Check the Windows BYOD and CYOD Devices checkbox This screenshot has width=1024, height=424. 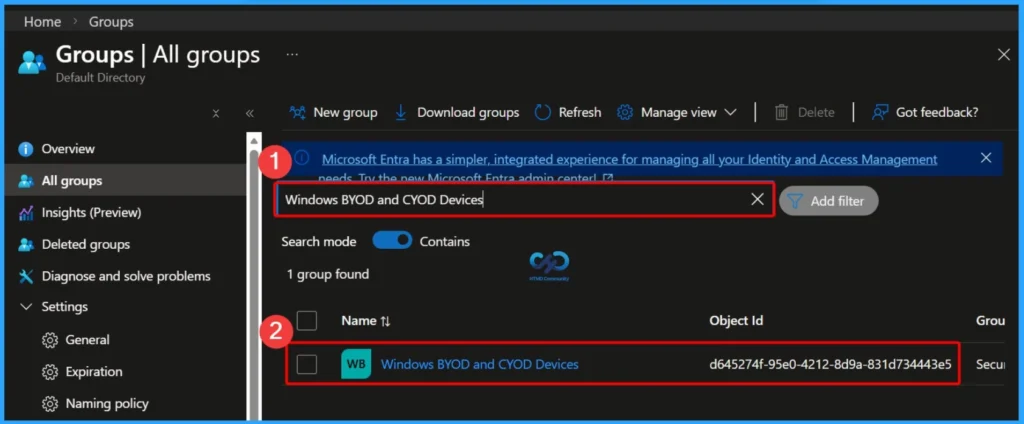coord(307,364)
